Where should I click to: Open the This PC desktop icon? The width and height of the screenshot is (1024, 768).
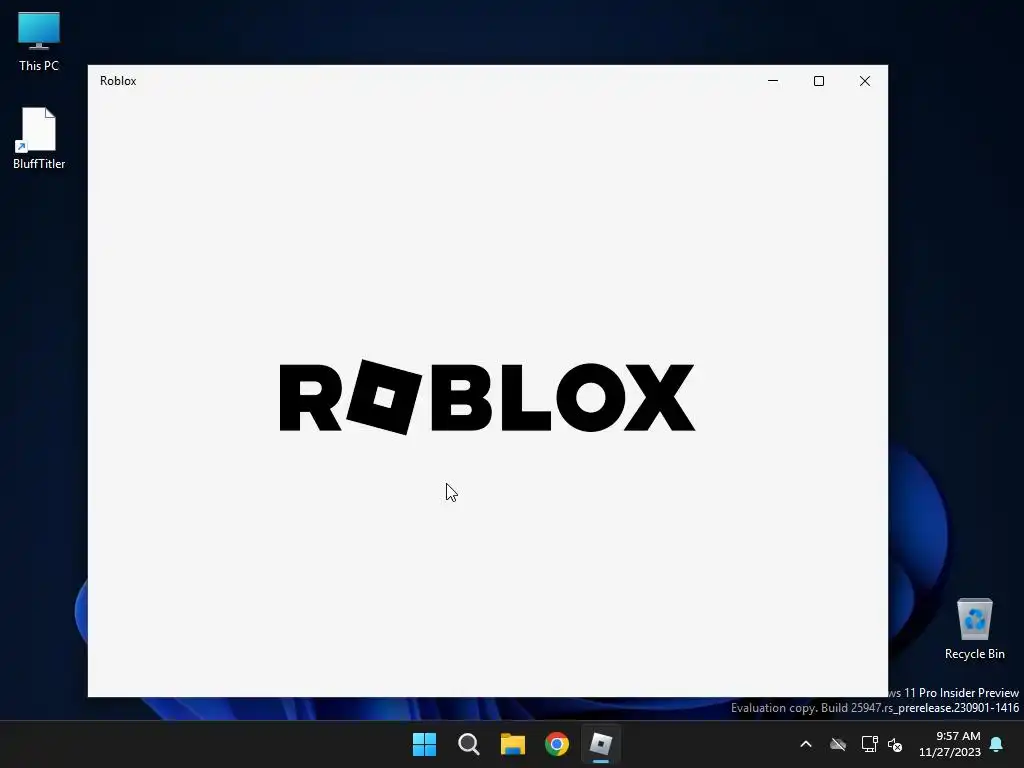click(x=39, y=40)
